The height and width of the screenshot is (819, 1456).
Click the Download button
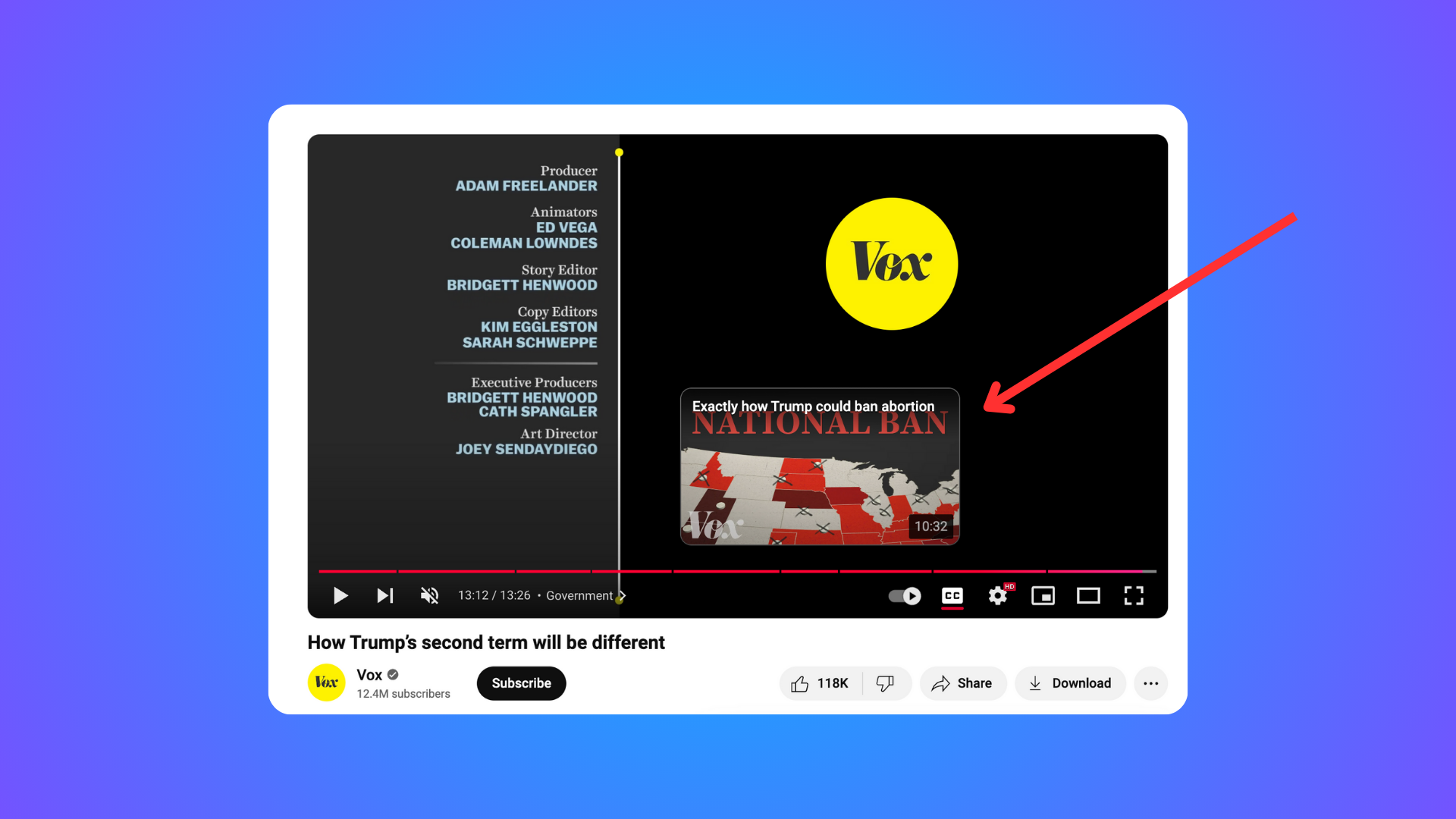pos(1067,683)
